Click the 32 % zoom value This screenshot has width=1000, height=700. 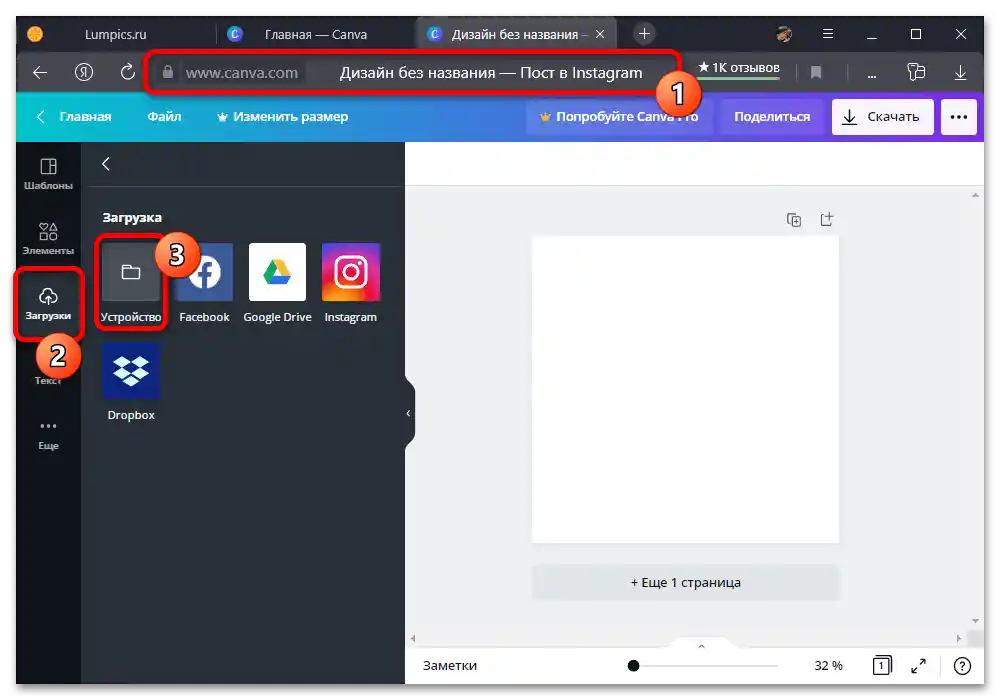tap(828, 666)
